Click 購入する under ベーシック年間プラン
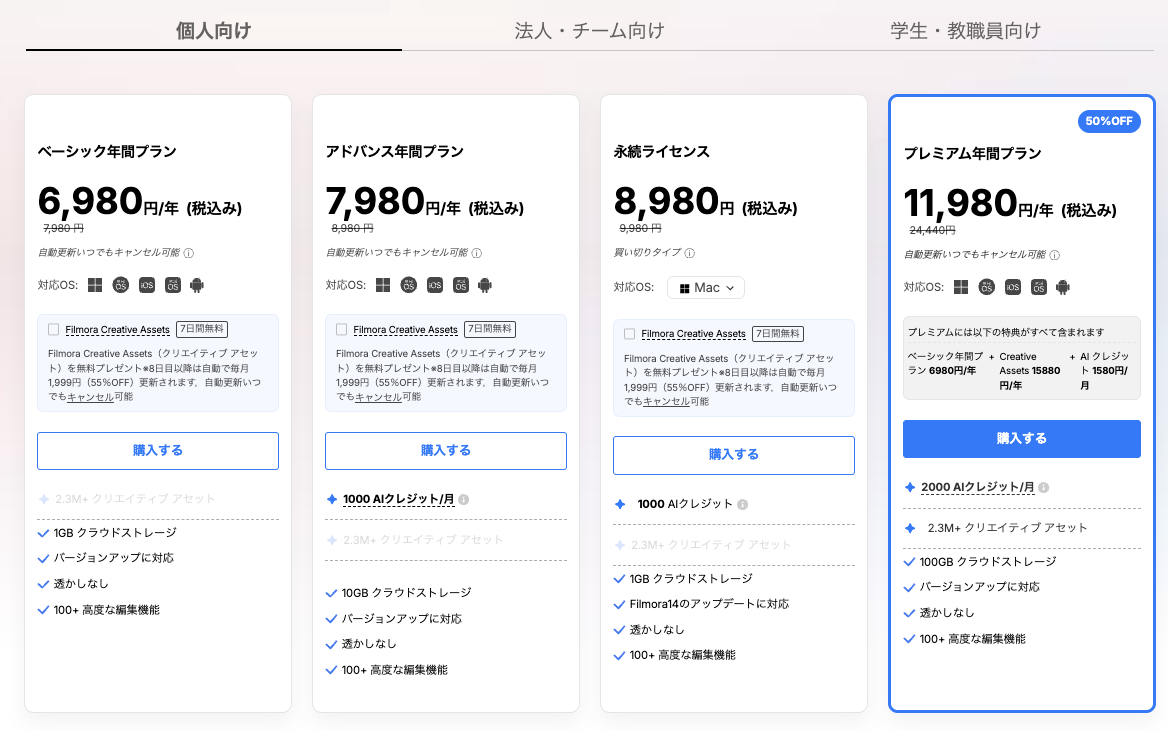1168x731 pixels. (158, 451)
